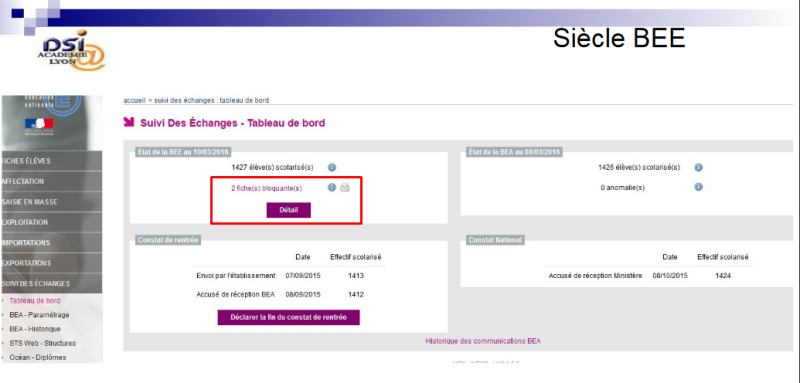
Task: Click the Constat National panel header
Action: click(495, 240)
